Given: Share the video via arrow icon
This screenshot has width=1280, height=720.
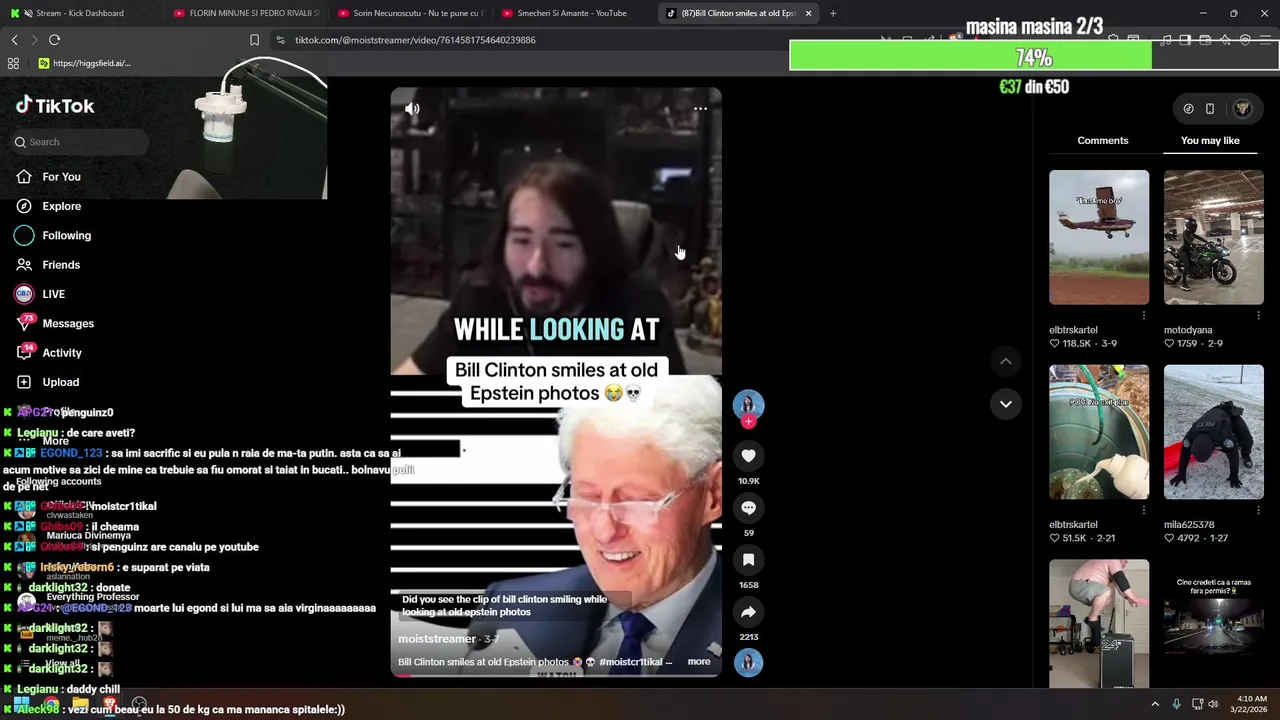Looking at the screenshot, I should [748, 612].
